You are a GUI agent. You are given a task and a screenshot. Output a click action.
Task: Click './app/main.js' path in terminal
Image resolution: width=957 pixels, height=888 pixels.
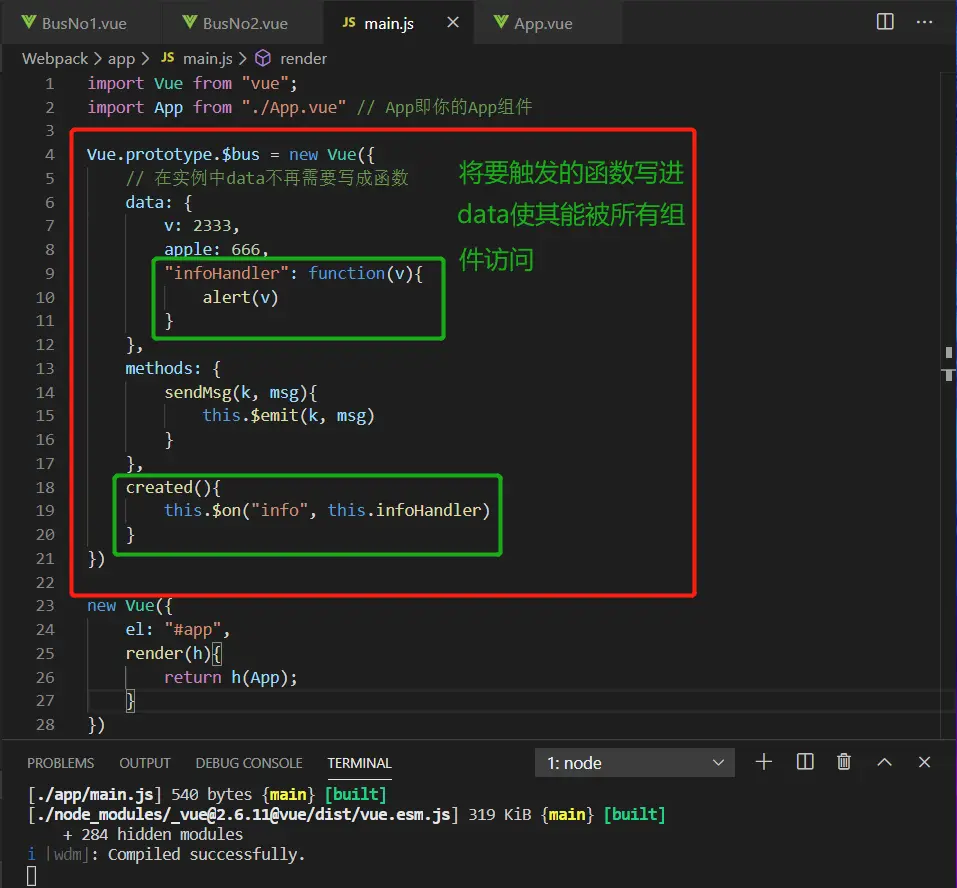pyautogui.click(x=95, y=795)
